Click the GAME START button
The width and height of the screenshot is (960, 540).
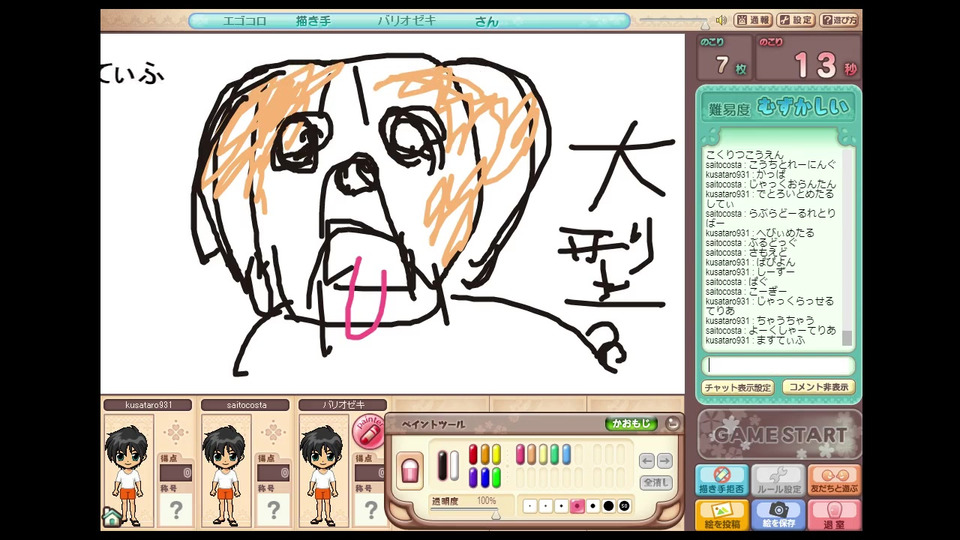coord(779,435)
